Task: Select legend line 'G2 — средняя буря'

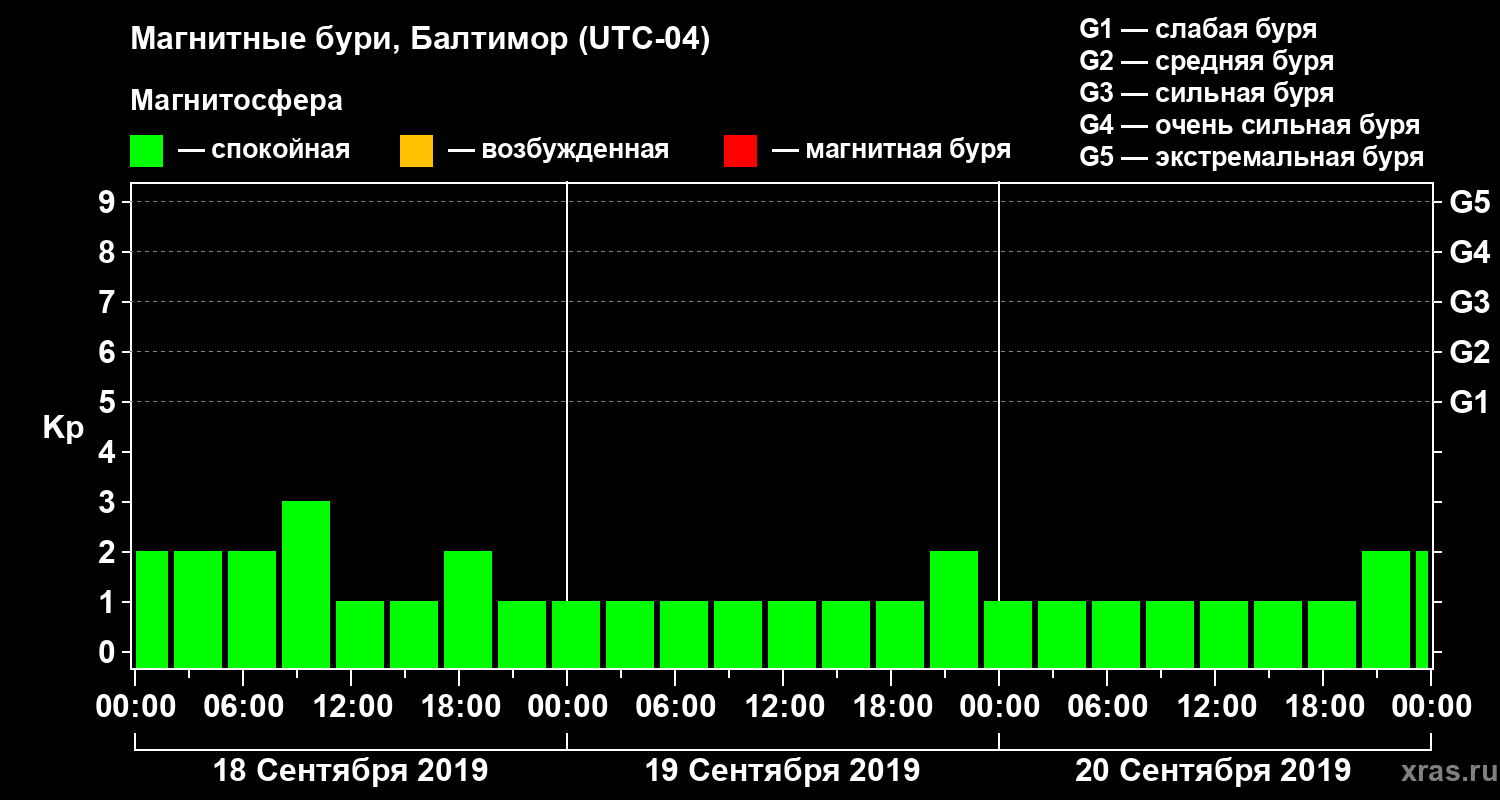Action: pyautogui.click(x=1206, y=61)
